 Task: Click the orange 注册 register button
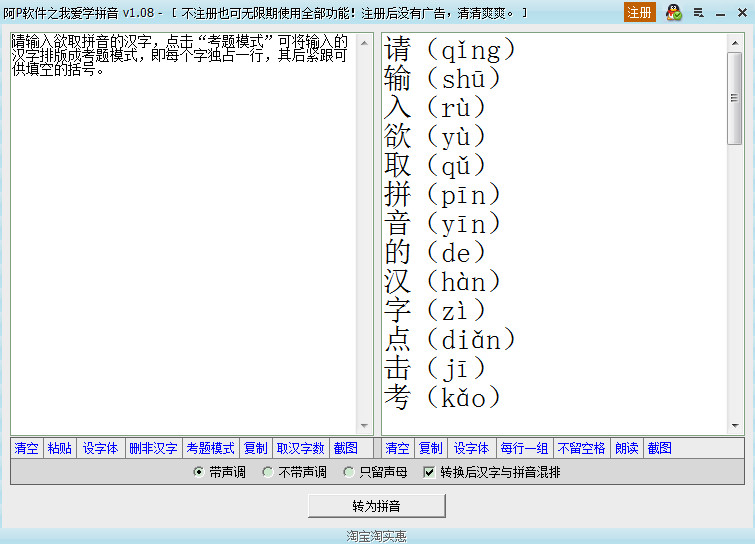(x=639, y=12)
